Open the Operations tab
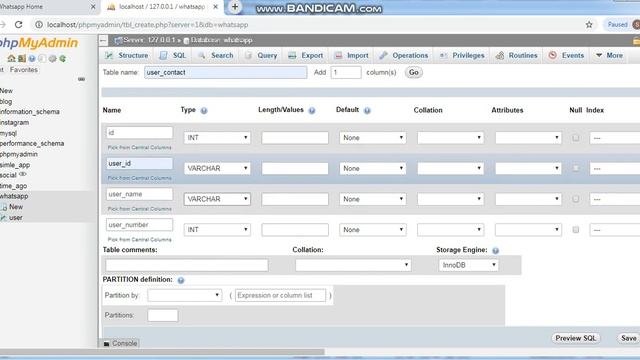 pos(404,56)
